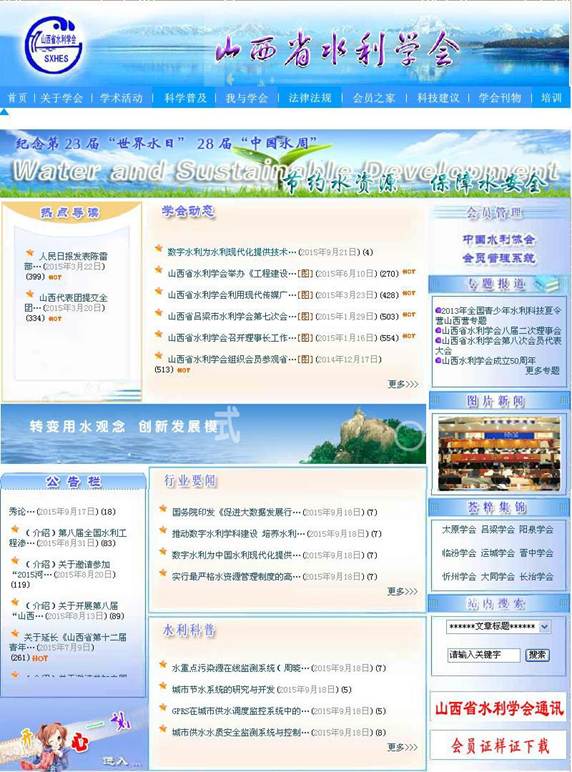Click the HOT badge next to 山西省水利学会举办 article
This screenshot has height=772, width=572.
click(409, 272)
